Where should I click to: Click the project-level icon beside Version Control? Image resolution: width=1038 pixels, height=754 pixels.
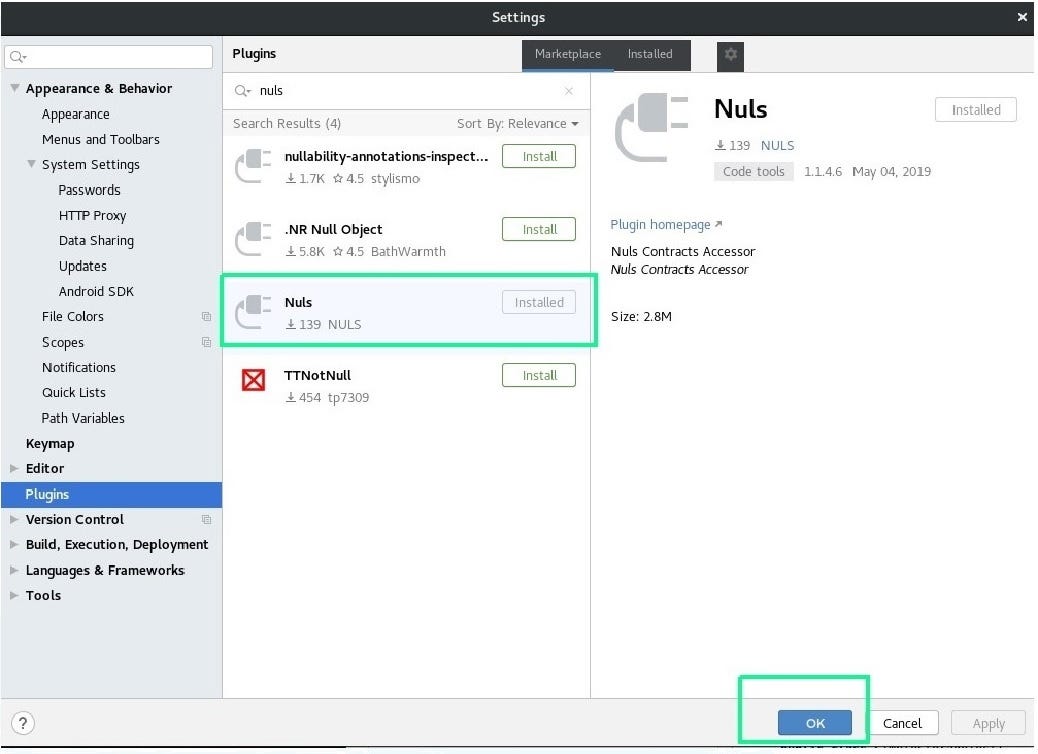207,520
